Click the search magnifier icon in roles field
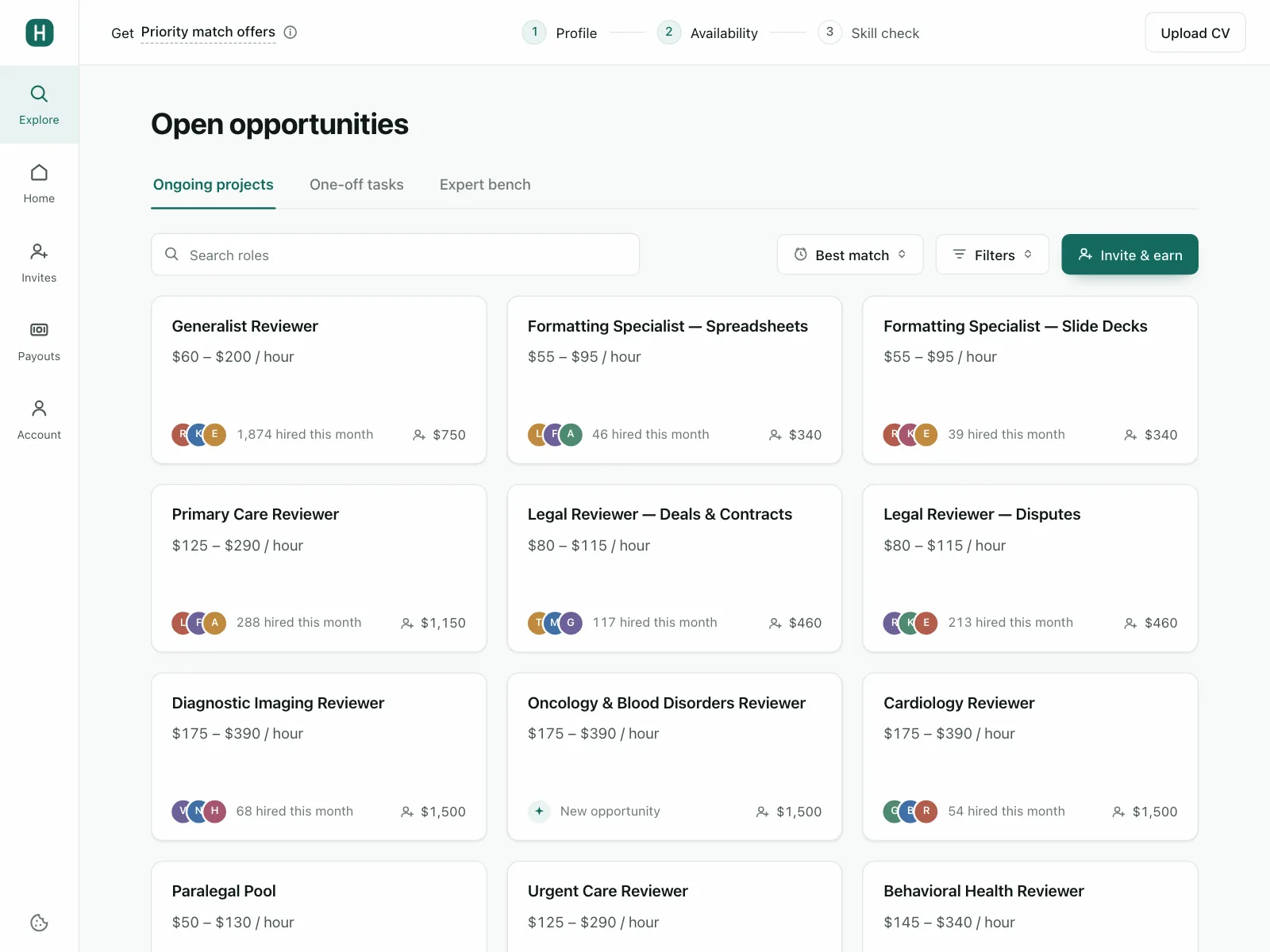The height and width of the screenshot is (952, 1270). click(x=171, y=254)
